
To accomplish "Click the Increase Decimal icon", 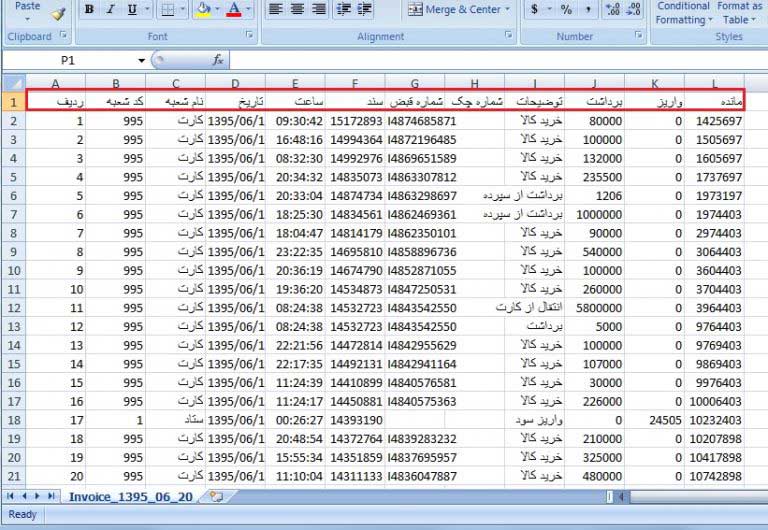I will 612,10.
